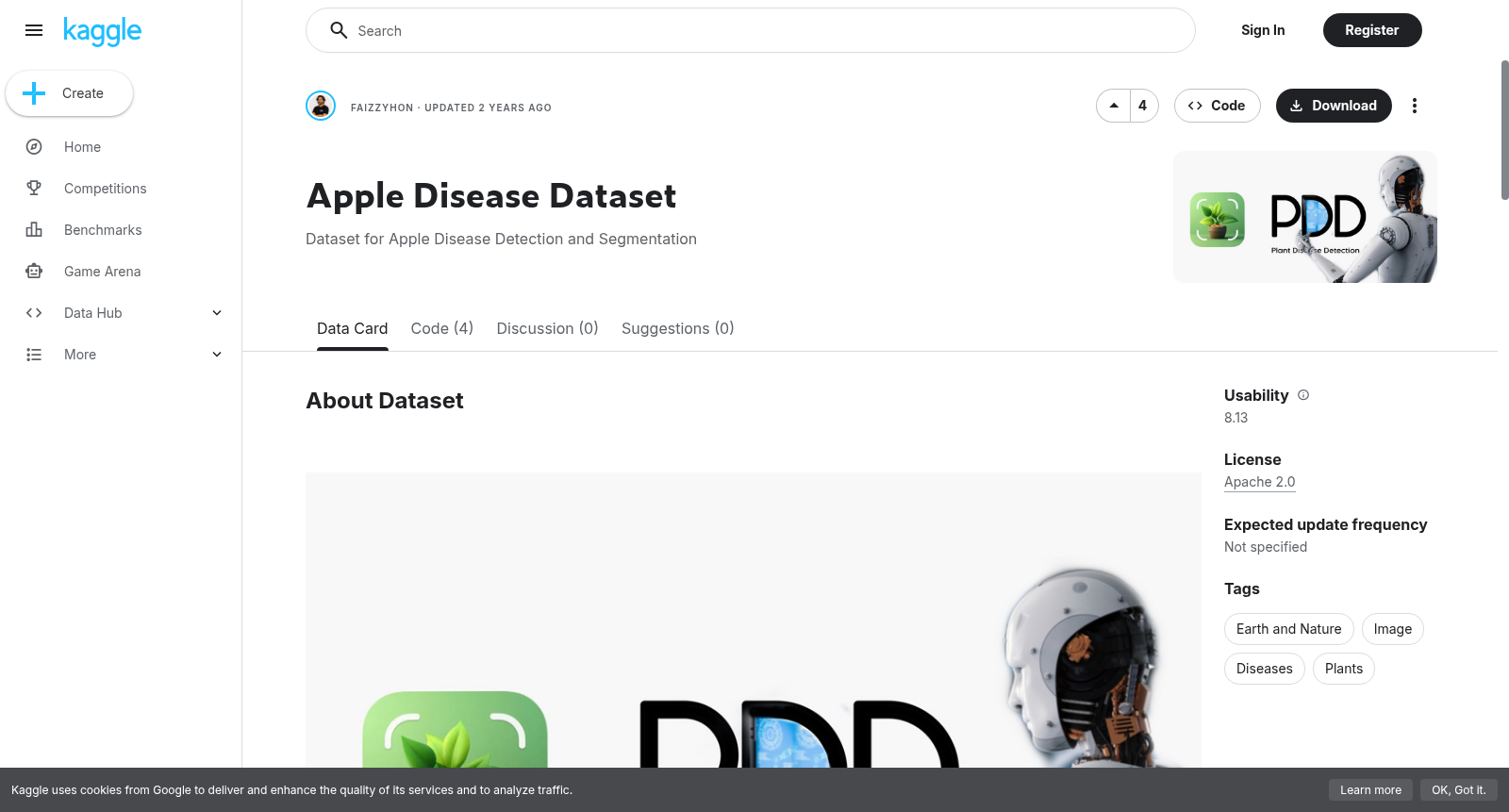Viewport: 1509px width, 812px height.
Task: Click the vertical page scrollbar
Action: (1504, 130)
